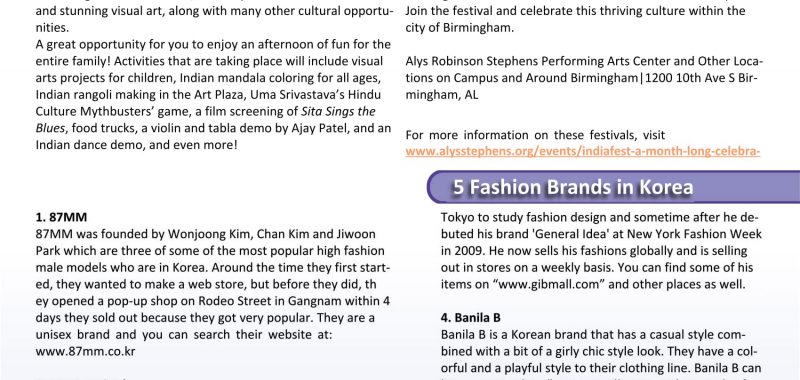This screenshot has height=380, width=800.
Task: Click 'Indian dance demo, and even more!' line
Action: click(x=137, y=145)
